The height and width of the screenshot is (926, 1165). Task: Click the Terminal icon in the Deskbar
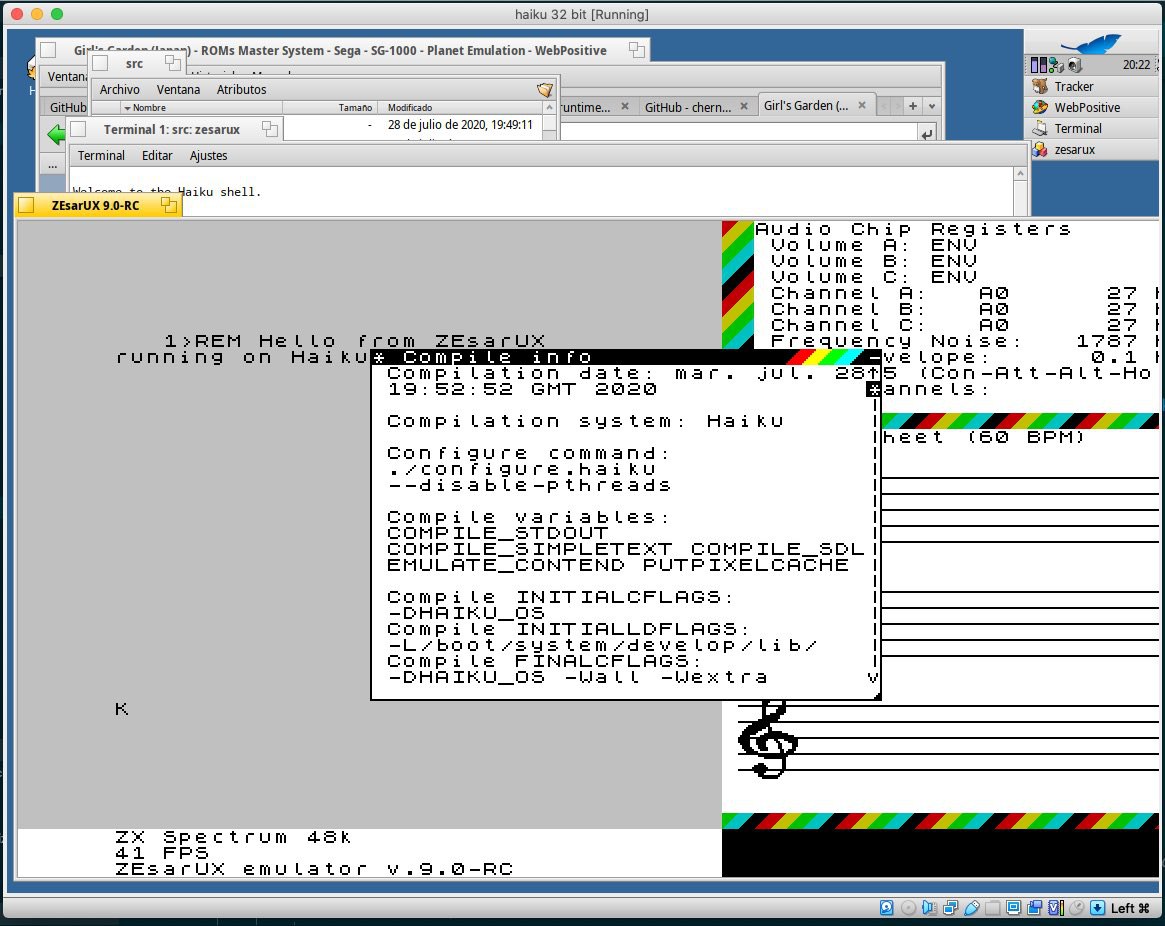point(1040,128)
